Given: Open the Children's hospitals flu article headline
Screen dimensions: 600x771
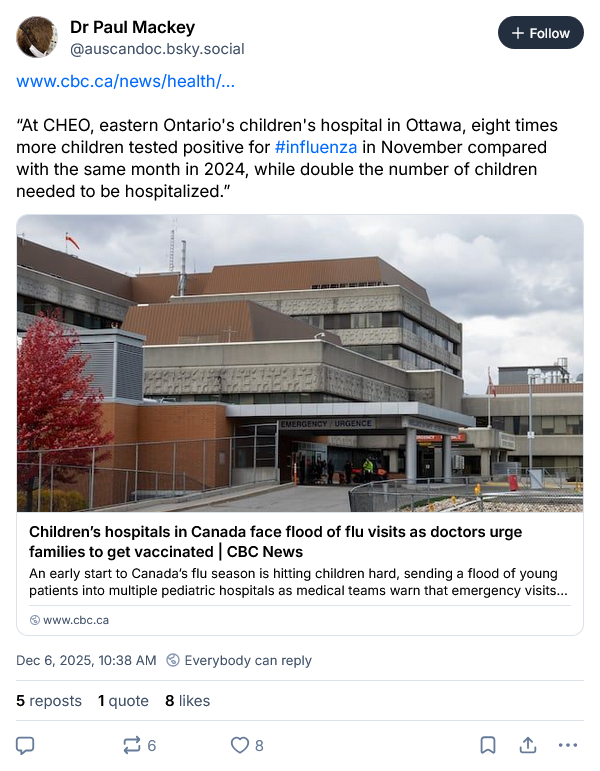Looking at the screenshot, I should (275, 541).
